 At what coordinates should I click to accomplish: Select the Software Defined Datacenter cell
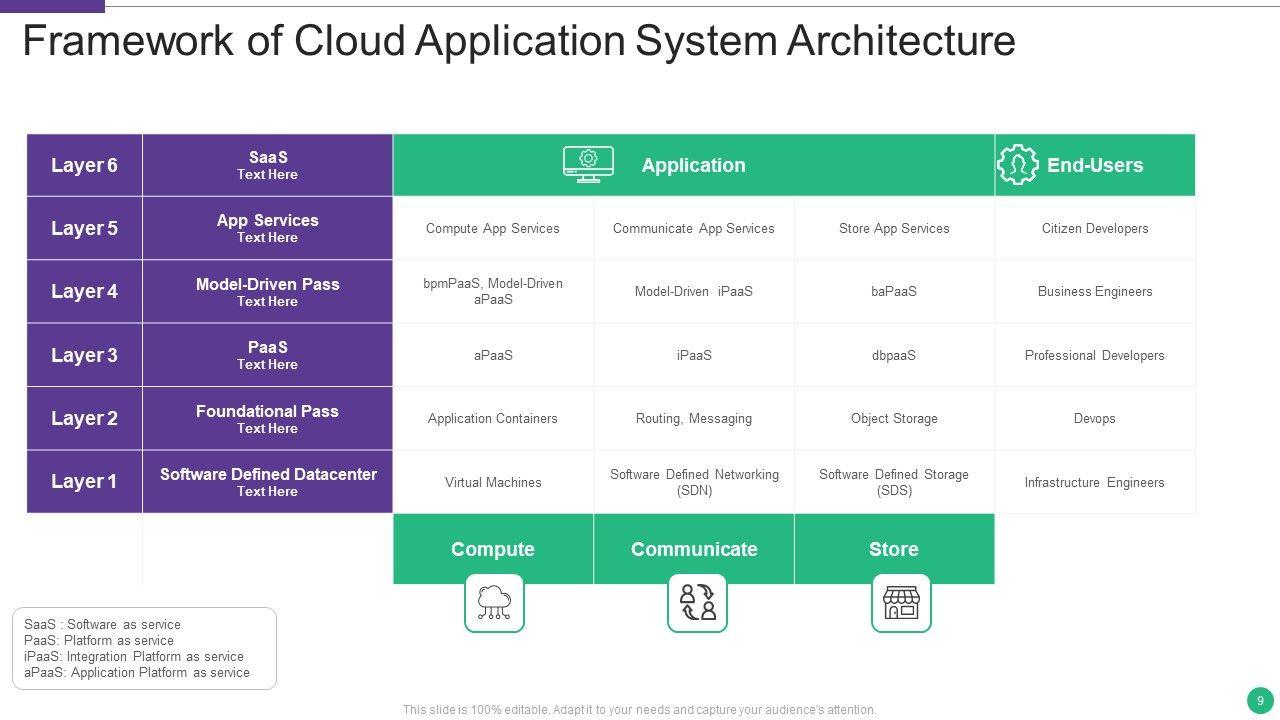pyautogui.click(x=268, y=481)
